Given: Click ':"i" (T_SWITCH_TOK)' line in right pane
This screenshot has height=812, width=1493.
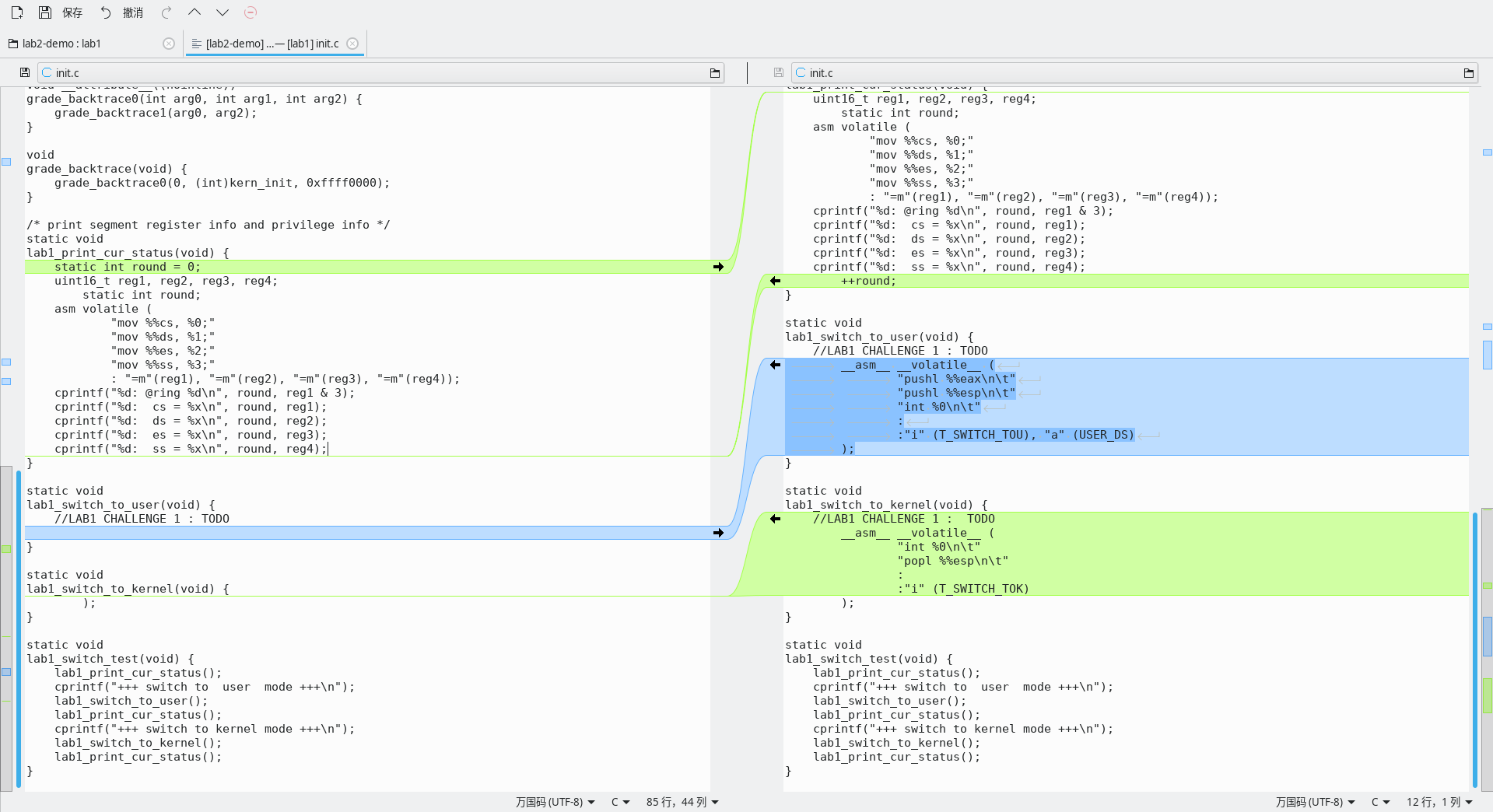Looking at the screenshot, I should (963, 589).
